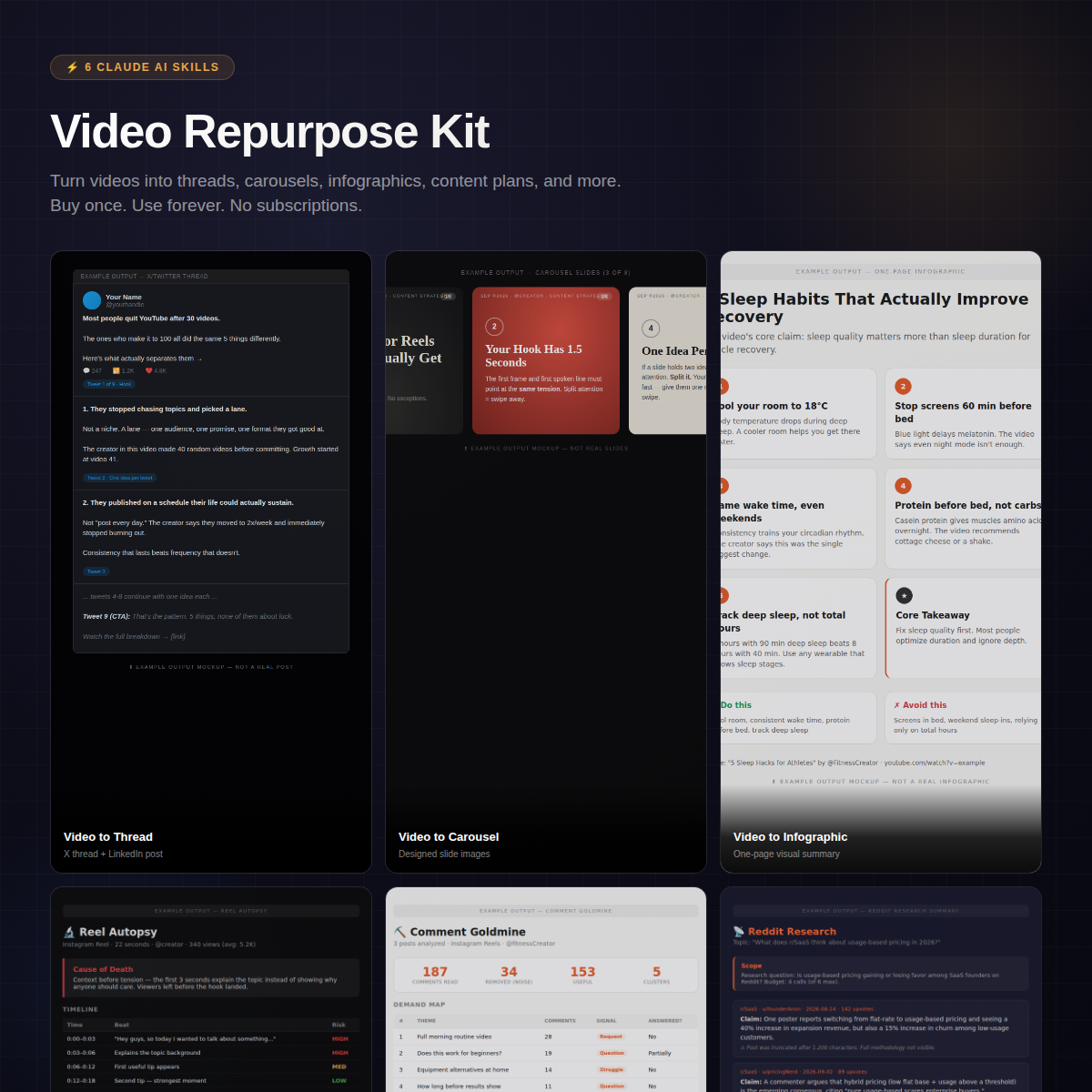Click the circled number 2 on red slide
Image resolution: width=1092 pixels, height=1092 pixels.
pyautogui.click(x=494, y=327)
